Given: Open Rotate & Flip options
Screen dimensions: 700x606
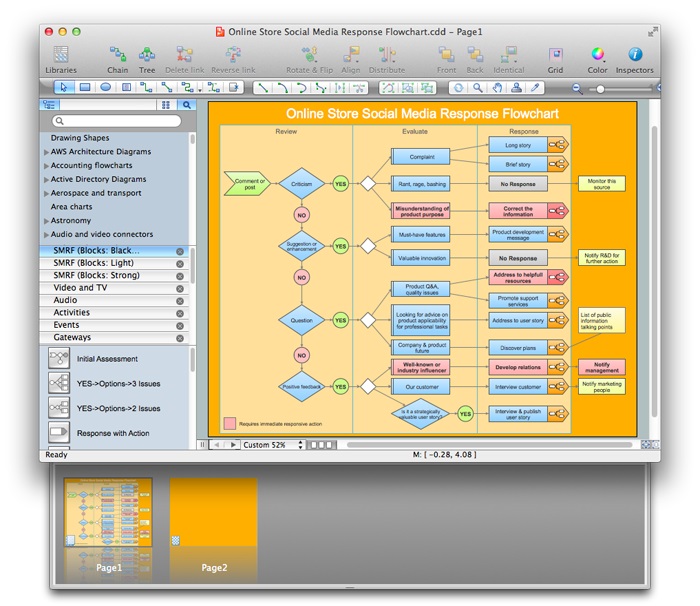Looking at the screenshot, I should (309, 59).
